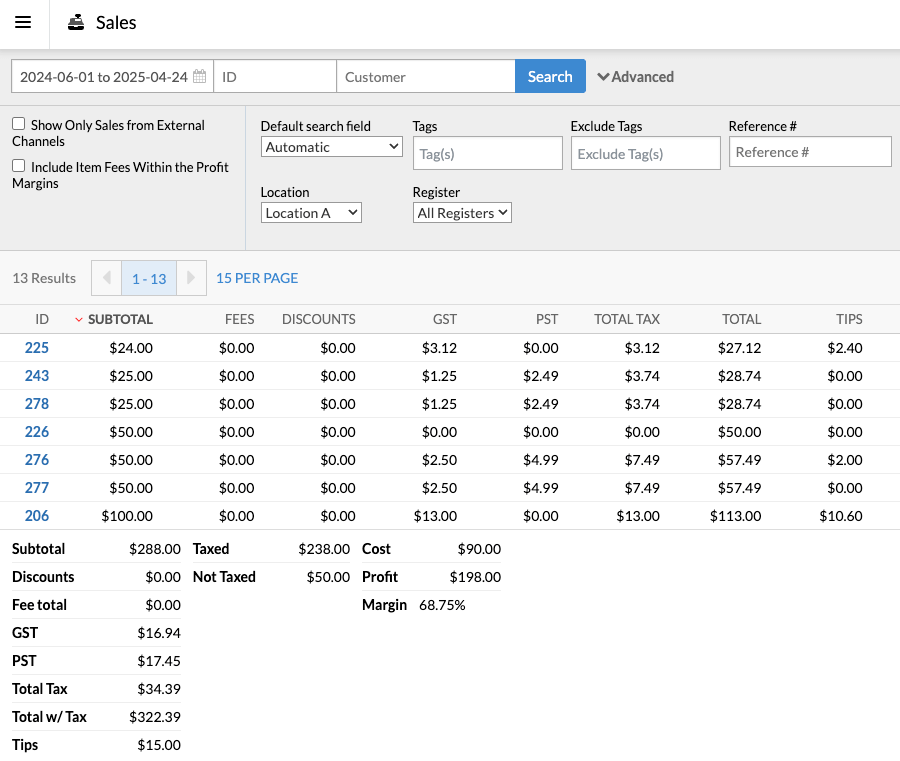Click the $13.00 GST for sale 206
900x761 pixels.
(436, 516)
